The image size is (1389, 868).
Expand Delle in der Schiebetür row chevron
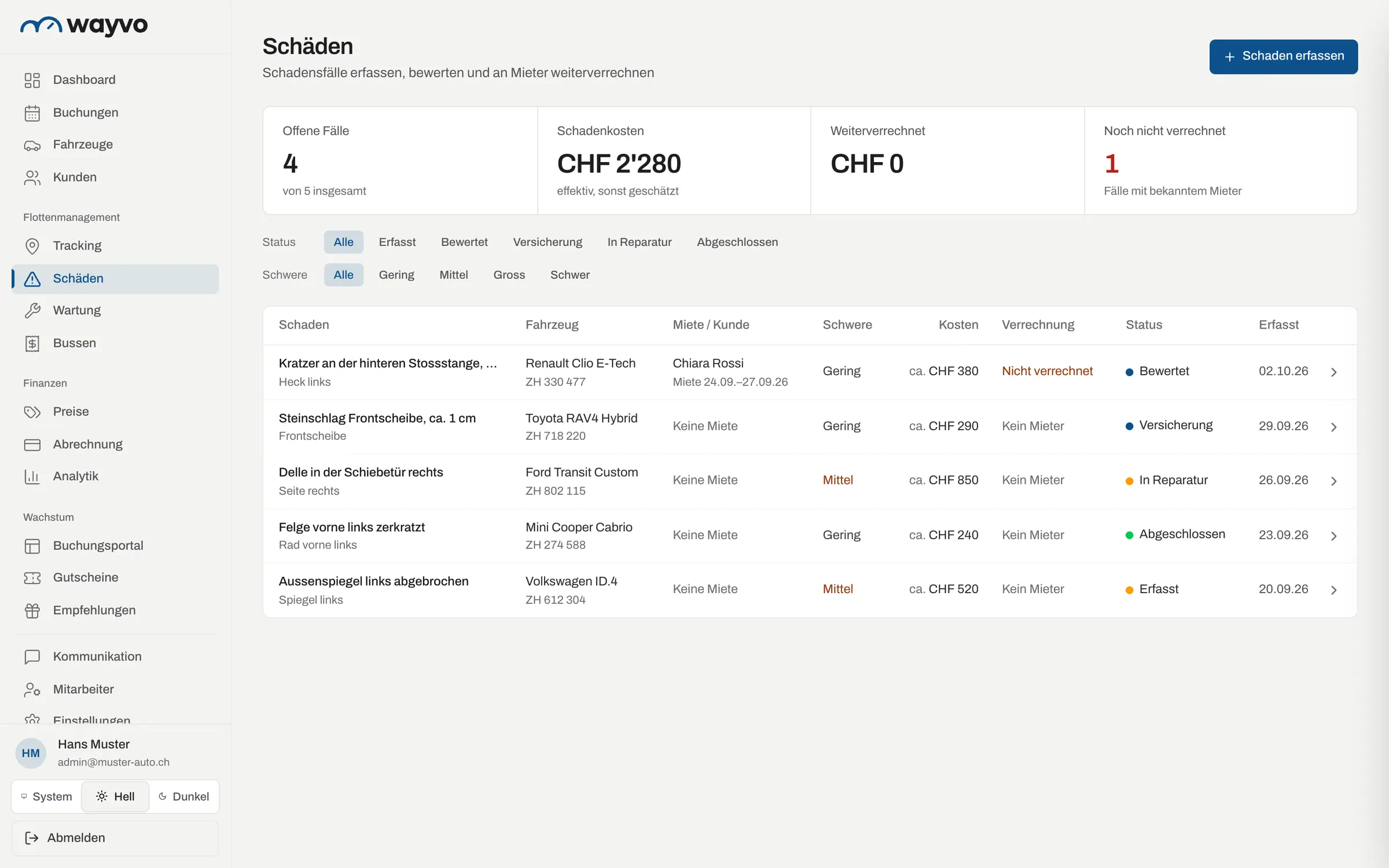click(x=1333, y=481)
